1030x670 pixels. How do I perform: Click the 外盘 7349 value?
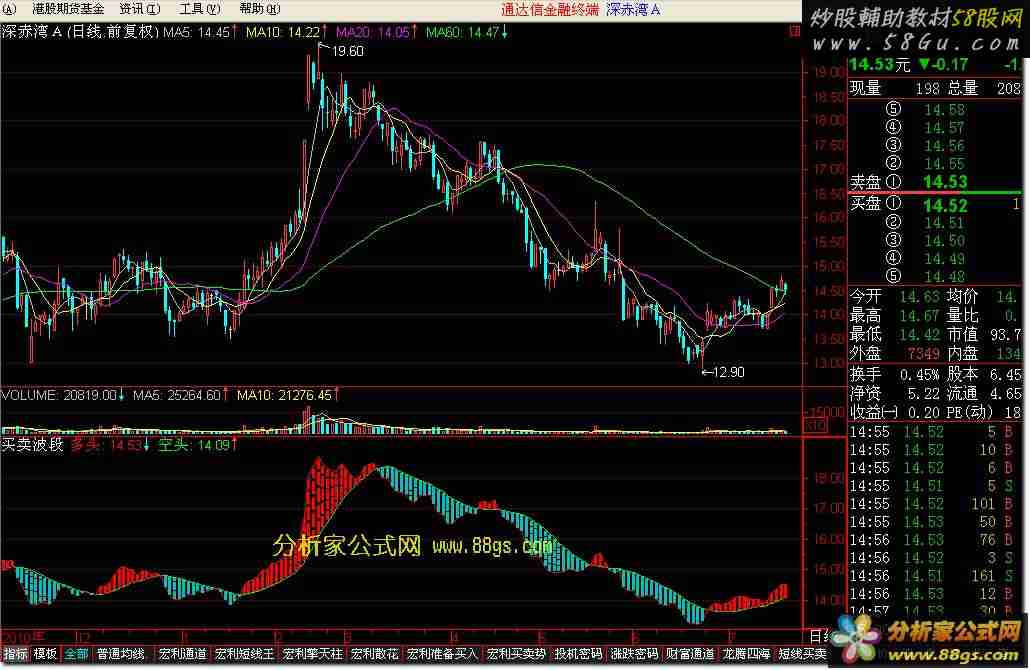click(x=924, y=353)
